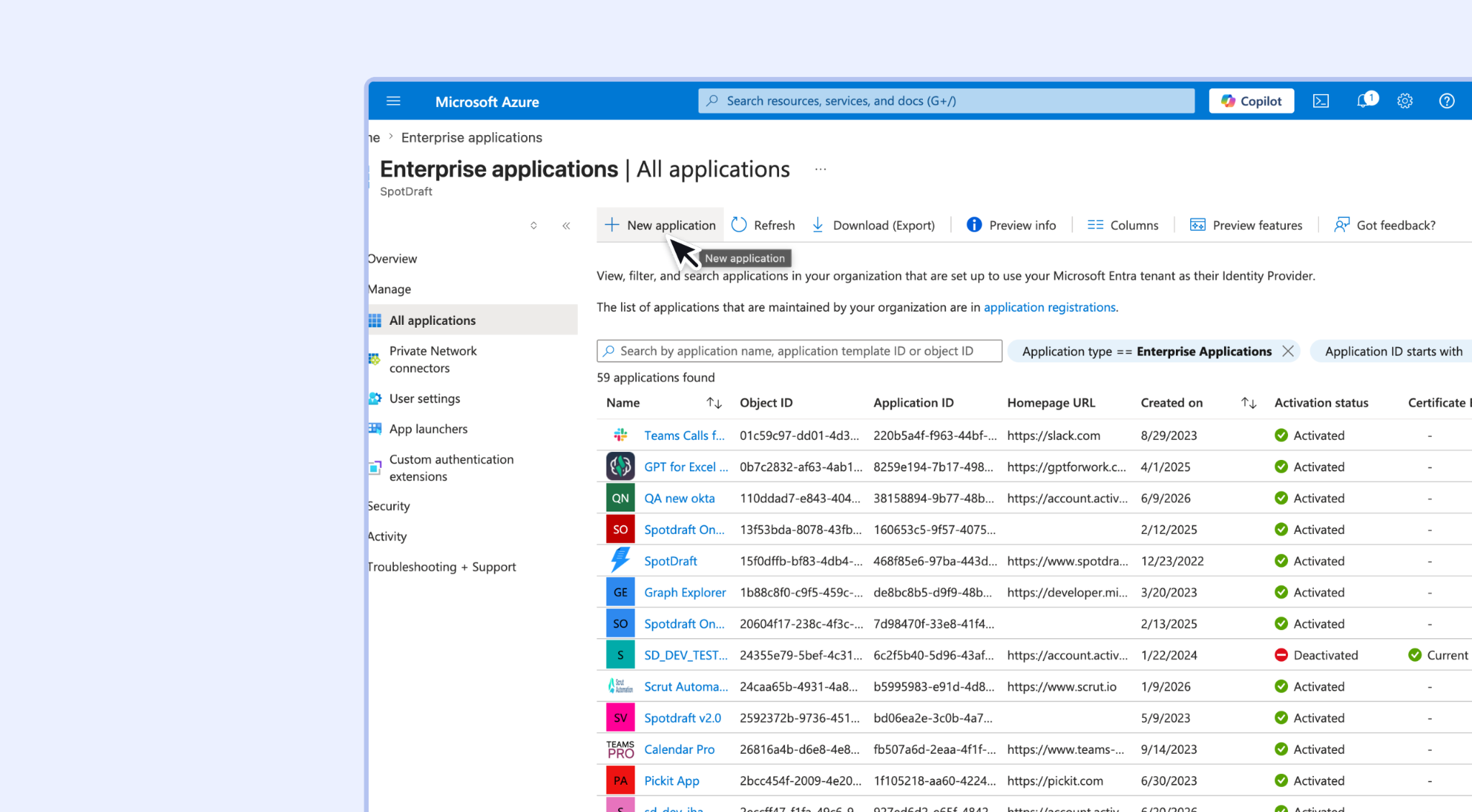Click the search by application name field
This screenshot has height=812, width=1472.
pos(799,351)
